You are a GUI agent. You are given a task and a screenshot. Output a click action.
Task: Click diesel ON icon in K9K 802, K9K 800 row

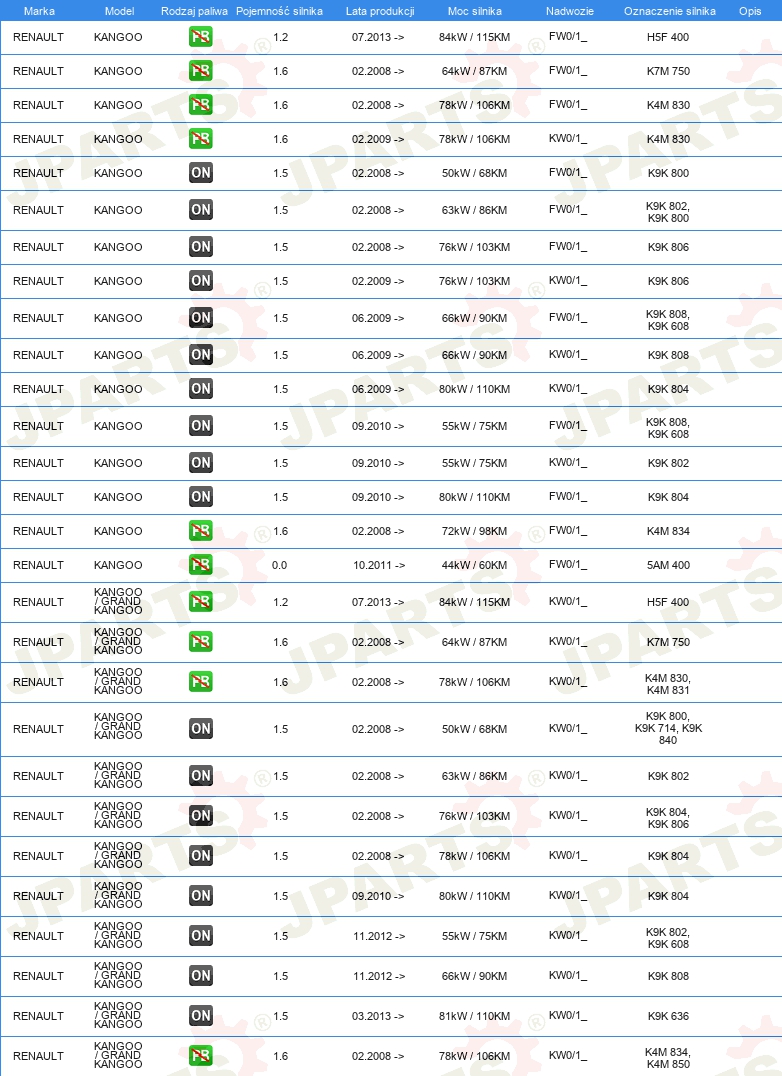(x=201, y=210)
